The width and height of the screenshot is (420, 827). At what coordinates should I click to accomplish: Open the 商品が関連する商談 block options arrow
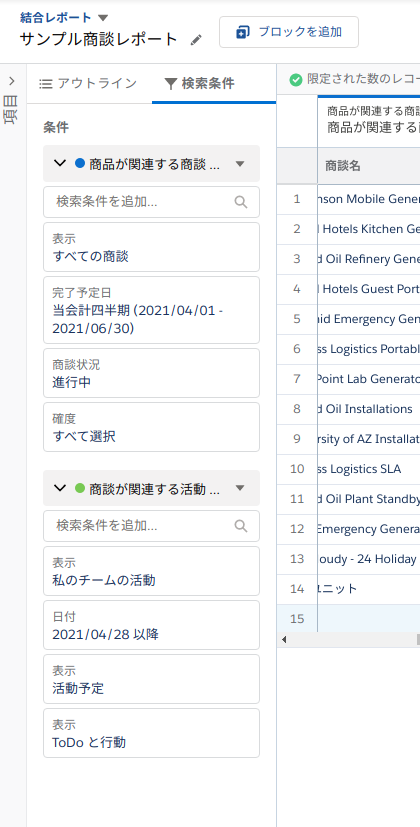(x=240, y=164)
